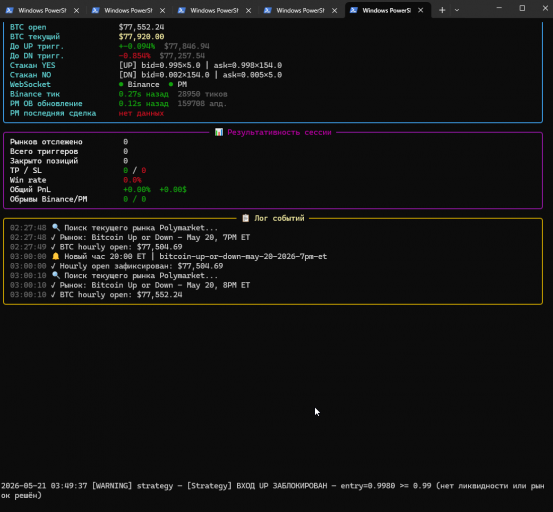This screenshot has width=553, height=512.
Task: Click the bar chart icon in session header
Action: (x=219, y=132)
